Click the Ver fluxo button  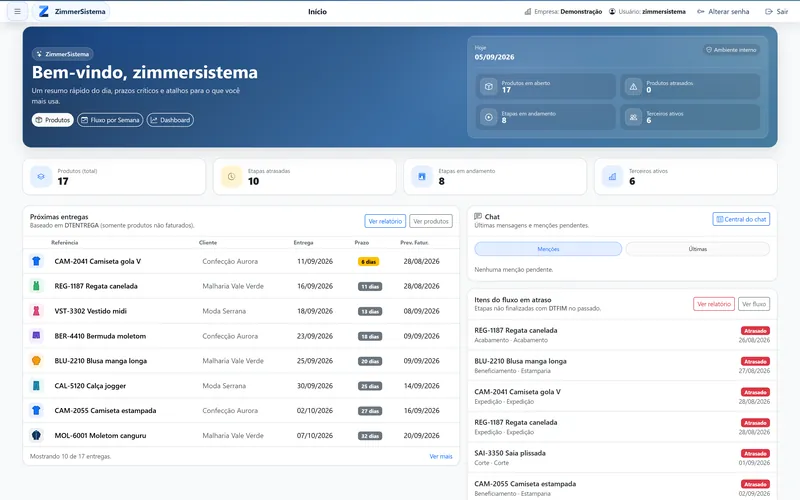coord(754,304)
